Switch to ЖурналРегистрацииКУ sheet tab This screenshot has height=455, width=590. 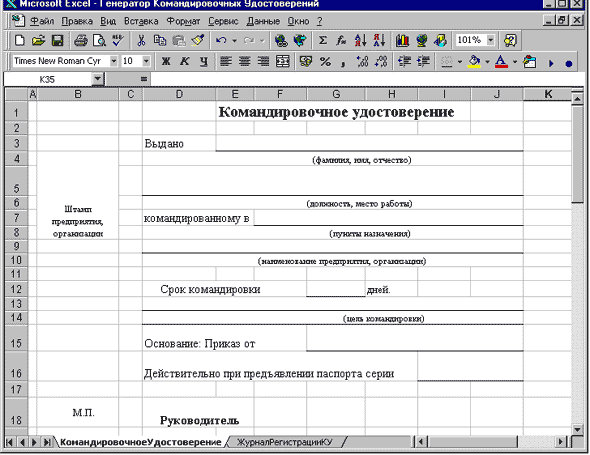tap(284, 442)
